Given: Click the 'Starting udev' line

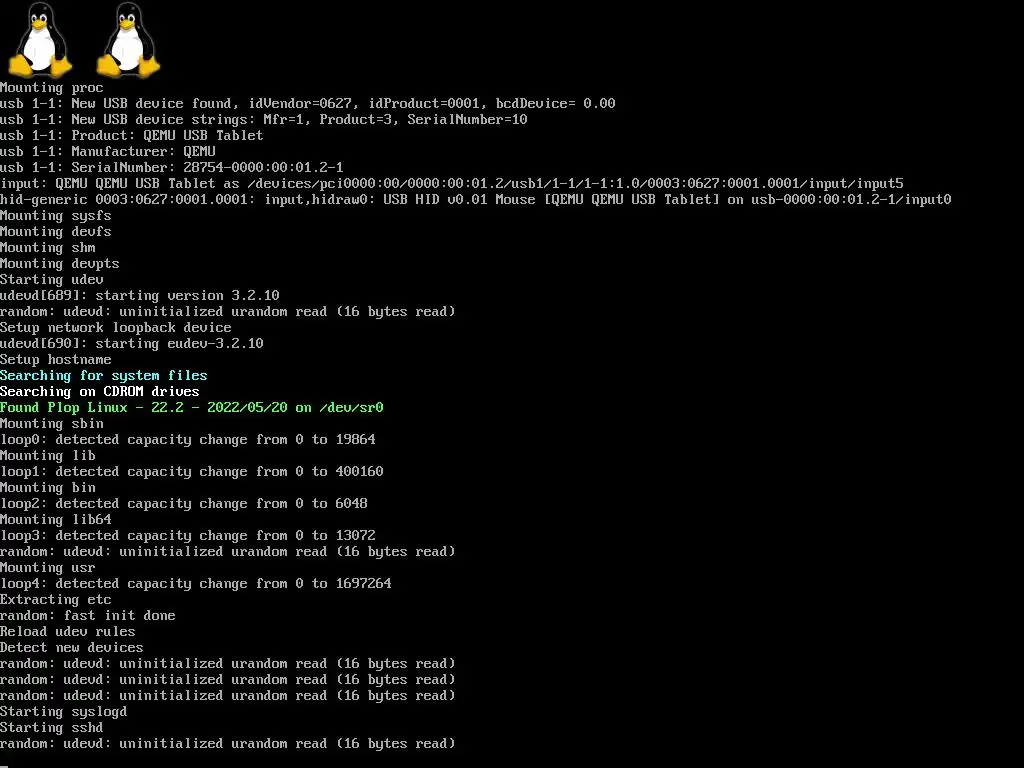Looking at the screenshot, I should click(52, 280).
